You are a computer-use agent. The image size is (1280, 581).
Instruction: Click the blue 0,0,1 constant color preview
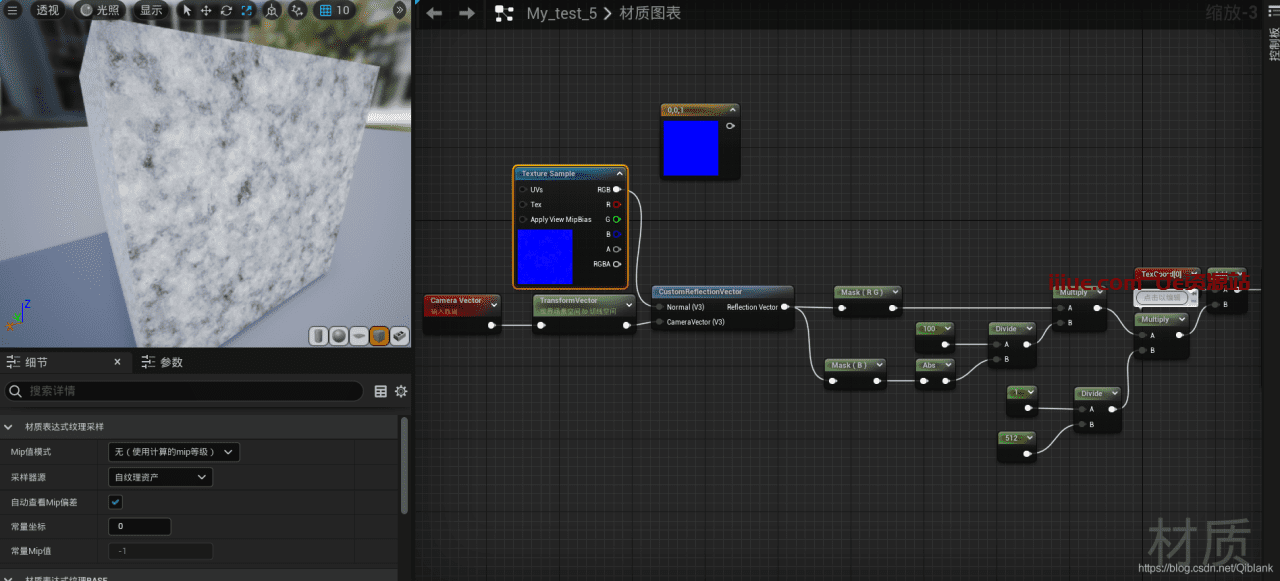click(x=691, y=148)
